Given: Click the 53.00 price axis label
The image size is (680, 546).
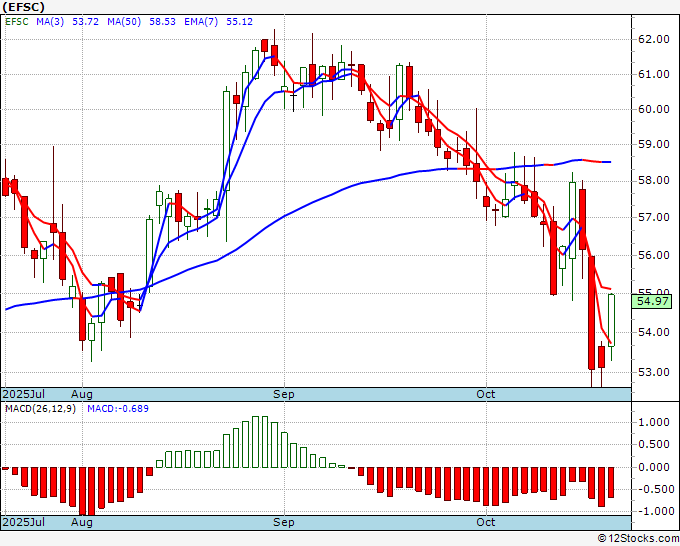Looking at the screenshot, I should pos(654,372).
